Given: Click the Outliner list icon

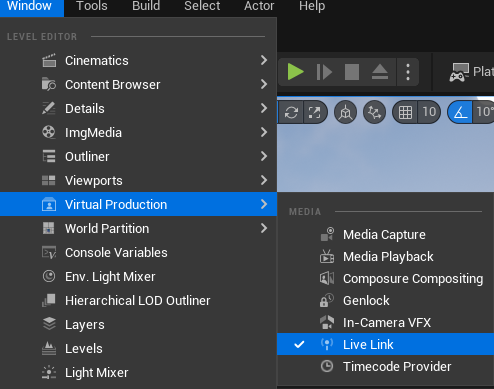Looking at the screenshot, I should click(49, 156).
